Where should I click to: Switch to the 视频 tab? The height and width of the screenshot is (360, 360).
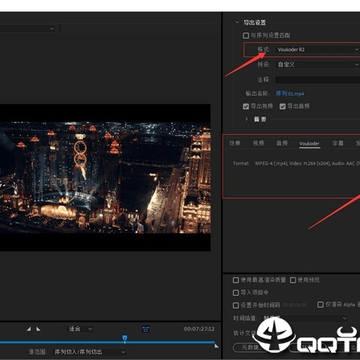[258, 143]
